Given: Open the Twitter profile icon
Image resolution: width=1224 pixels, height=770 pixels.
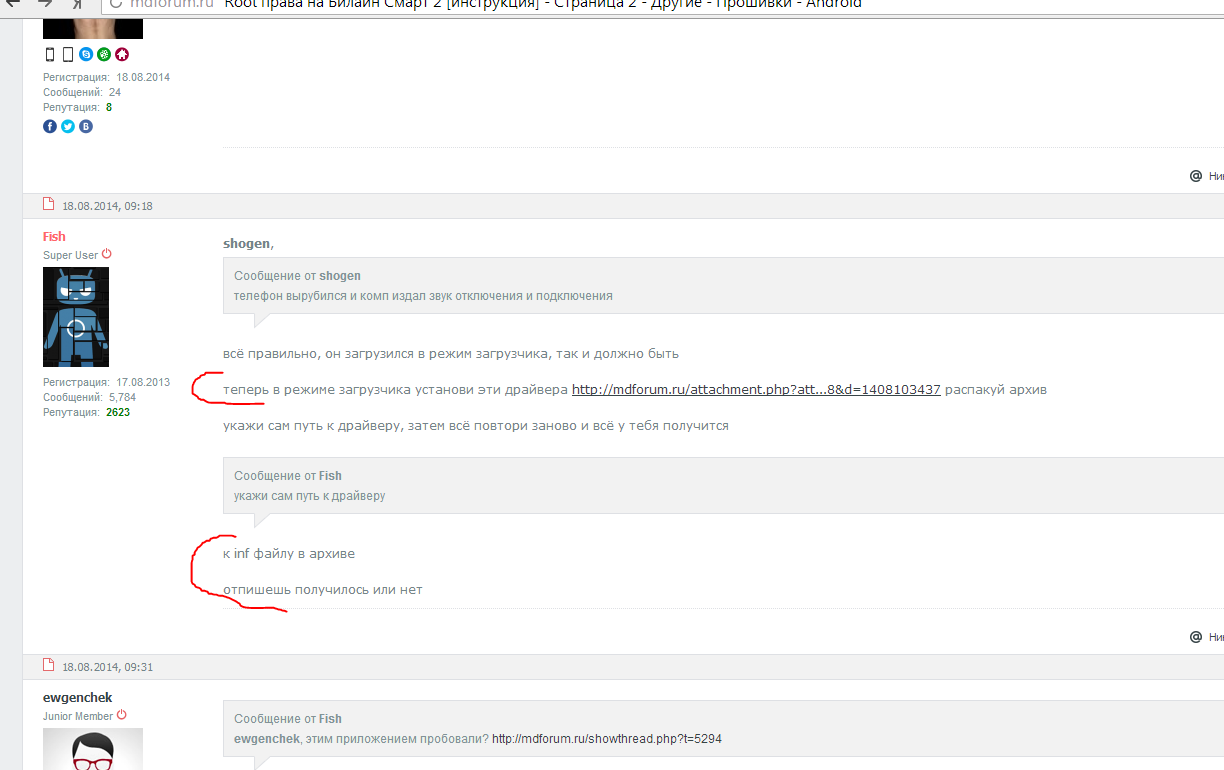Looking at the screenshot, I should 68,126.
